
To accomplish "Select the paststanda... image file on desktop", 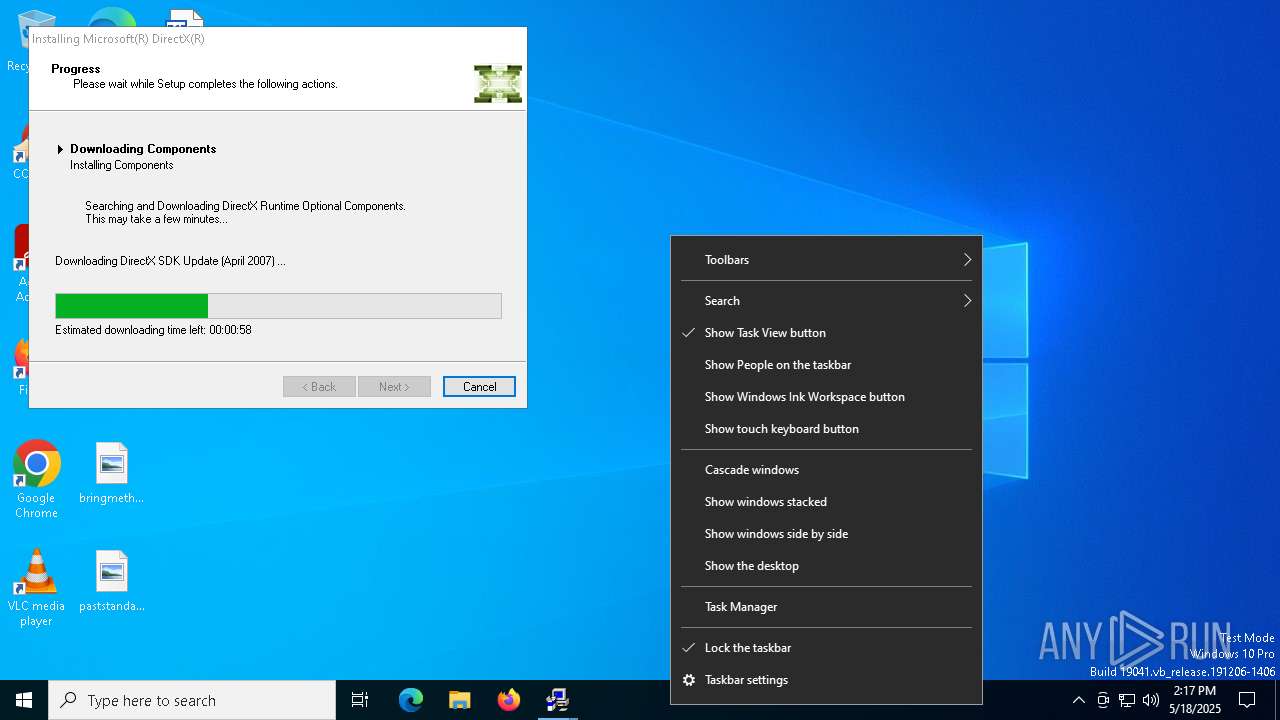I will [x=112, y=581].
